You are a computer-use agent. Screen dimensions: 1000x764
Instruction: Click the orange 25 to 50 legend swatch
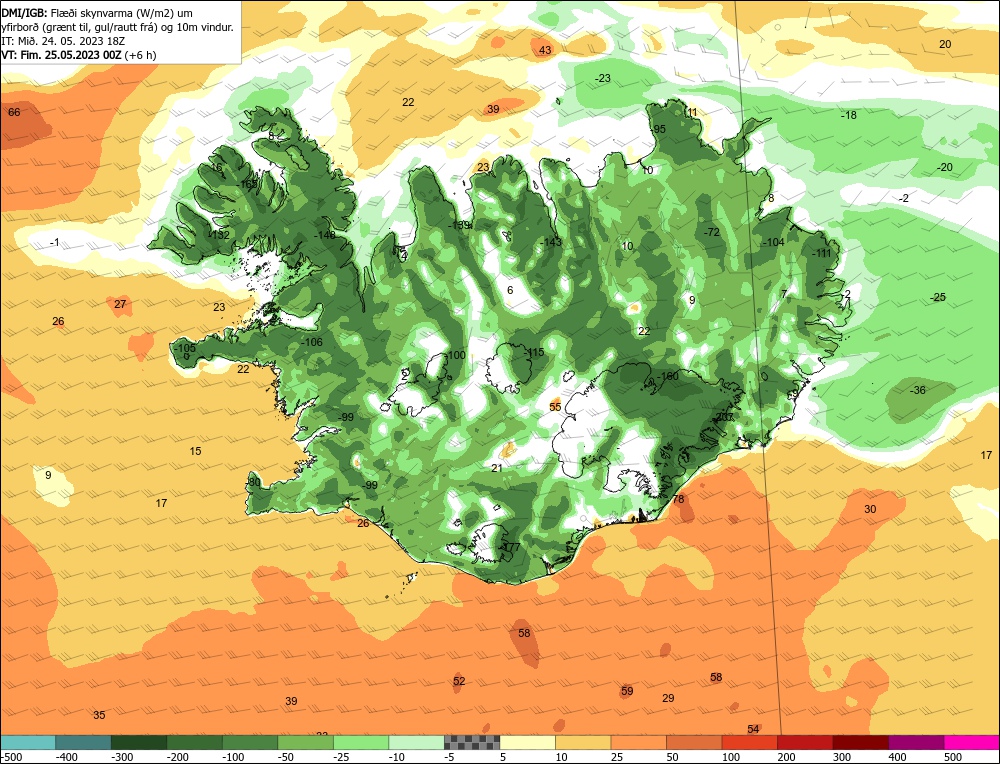point(638,742)
